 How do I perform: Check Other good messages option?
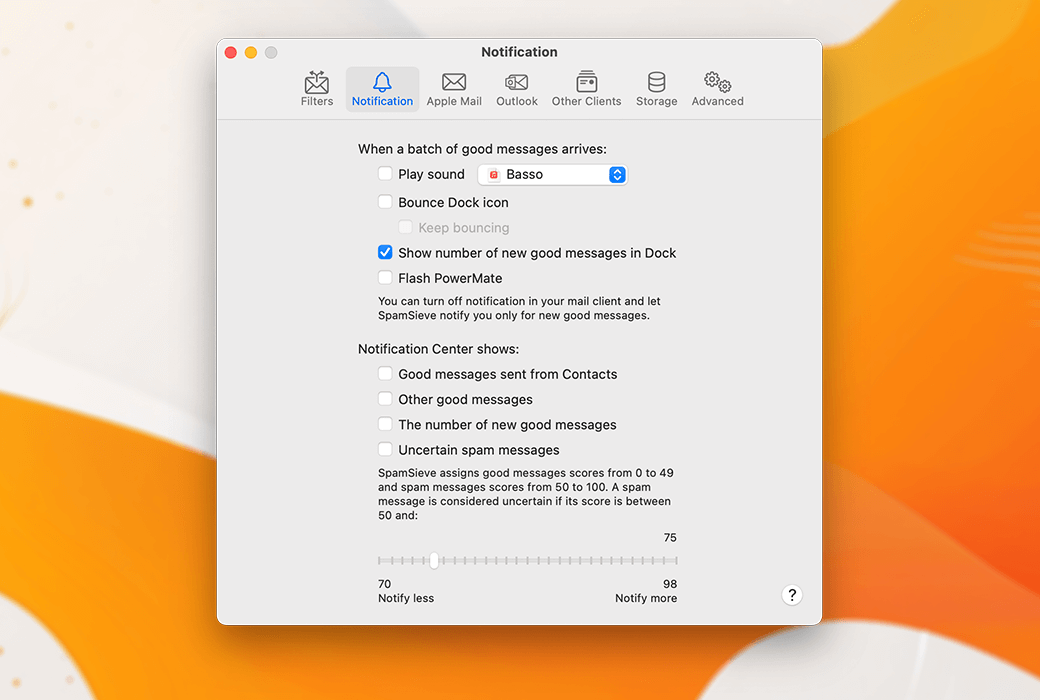(385, 399)
